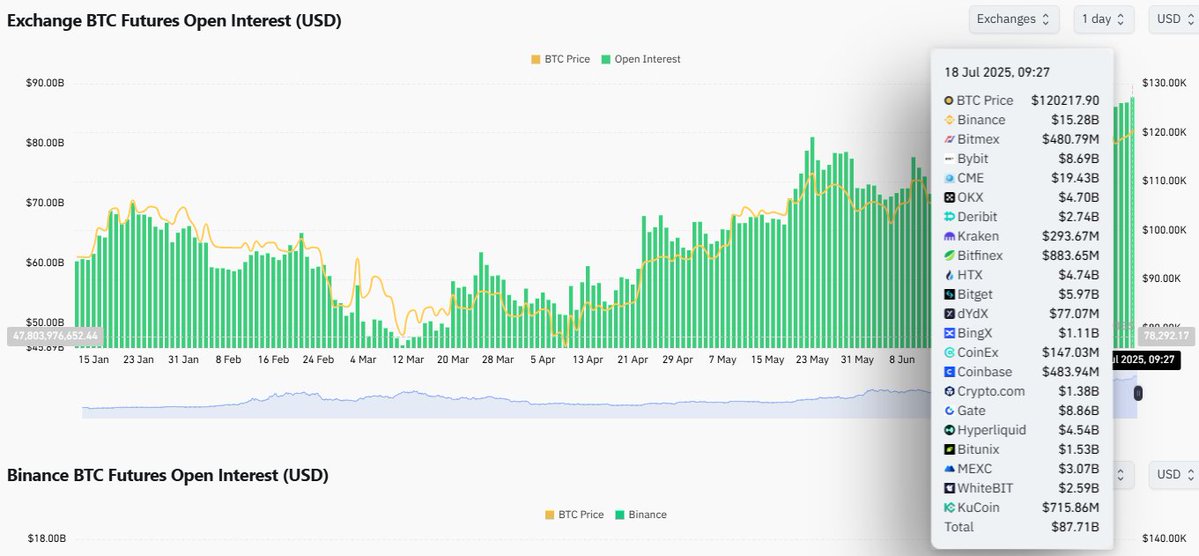This screenshot has height=556, width=1199.
Task: Click the CoinEx logo in the tooltip
Action: 949,353
